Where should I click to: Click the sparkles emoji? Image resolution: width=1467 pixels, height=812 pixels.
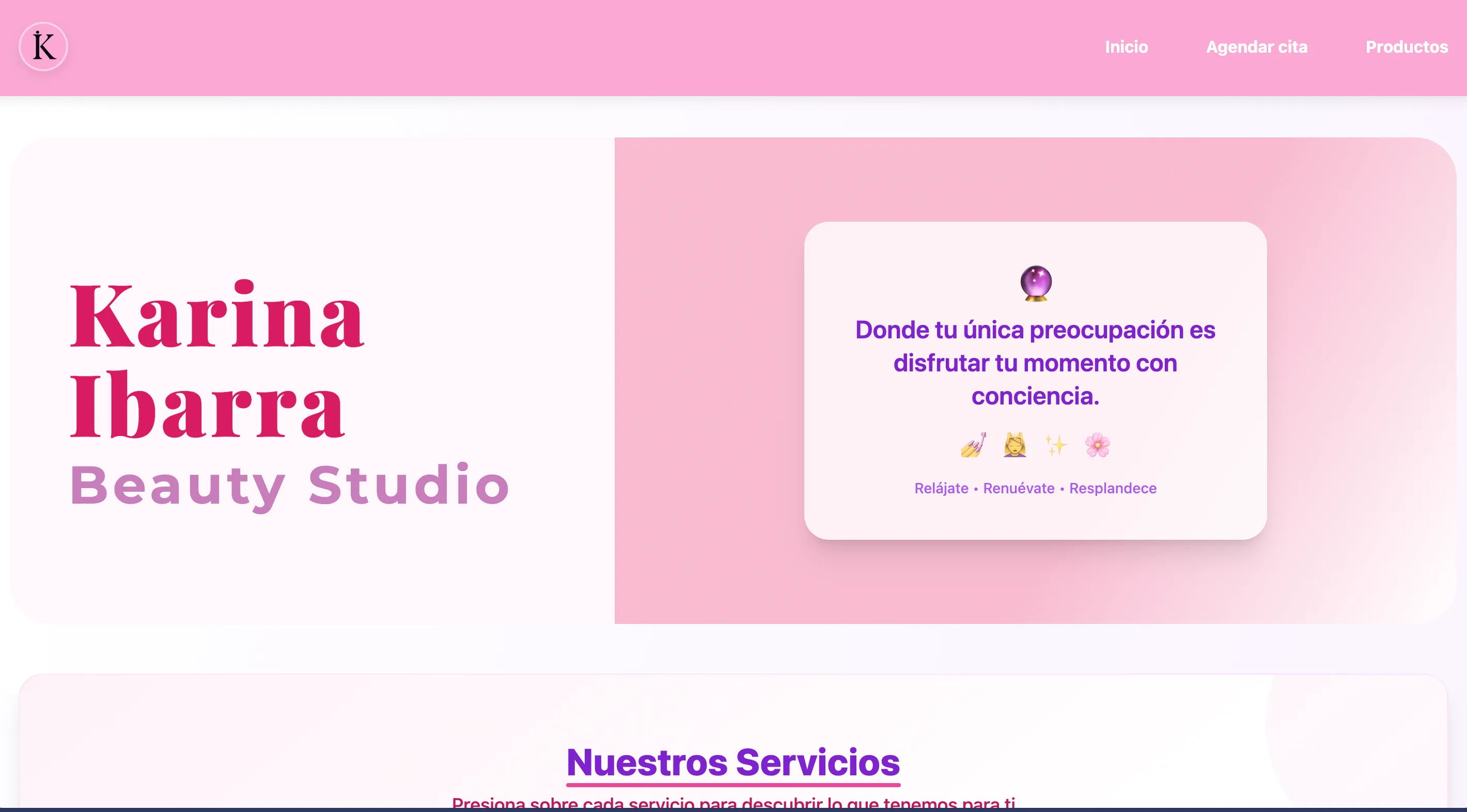(x=1056, y=445)
